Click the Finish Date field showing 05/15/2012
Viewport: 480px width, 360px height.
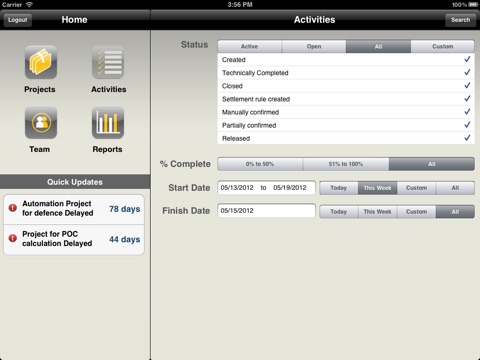266,211
